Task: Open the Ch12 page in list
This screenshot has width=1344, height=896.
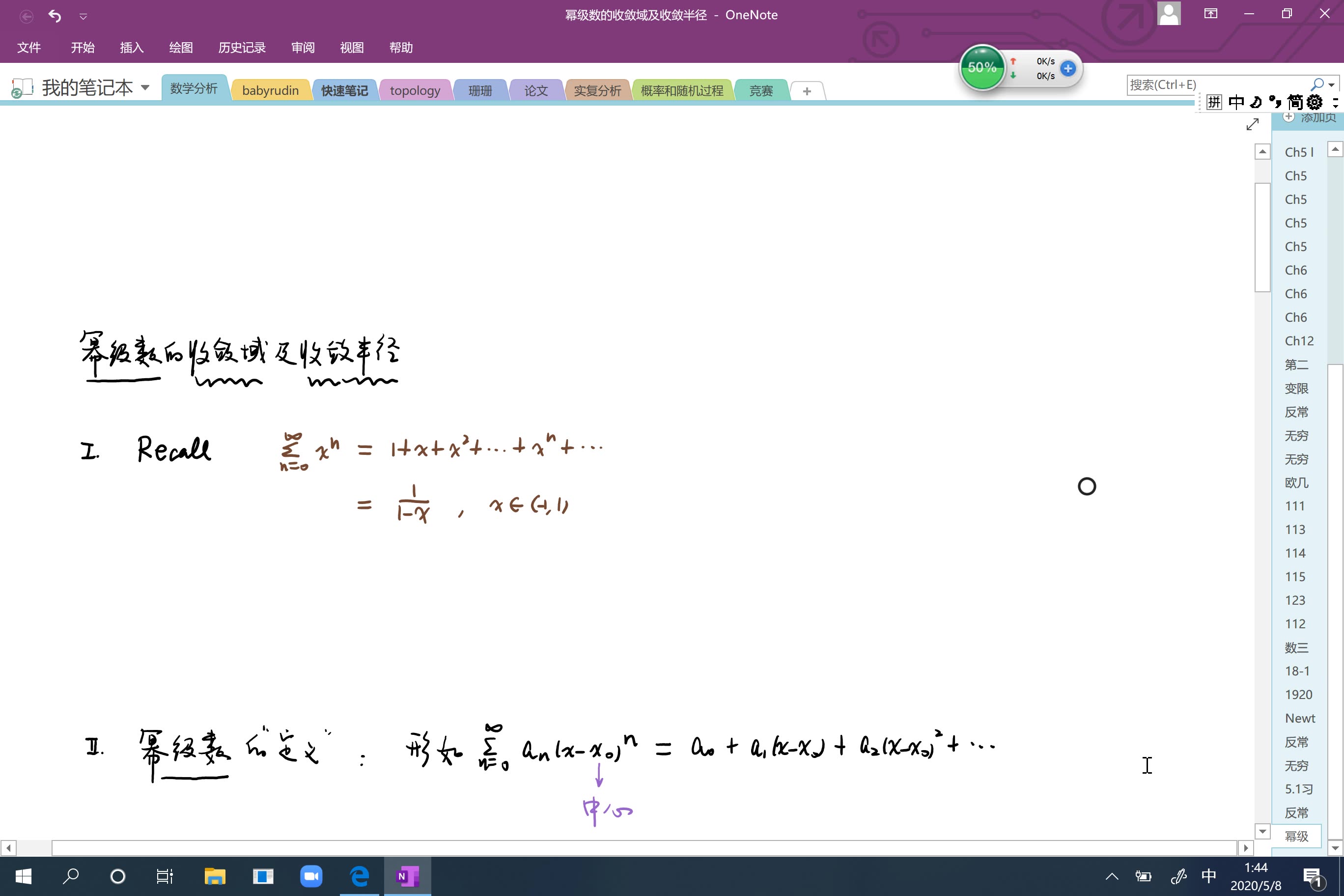Action: click(x=1299, y=340)
